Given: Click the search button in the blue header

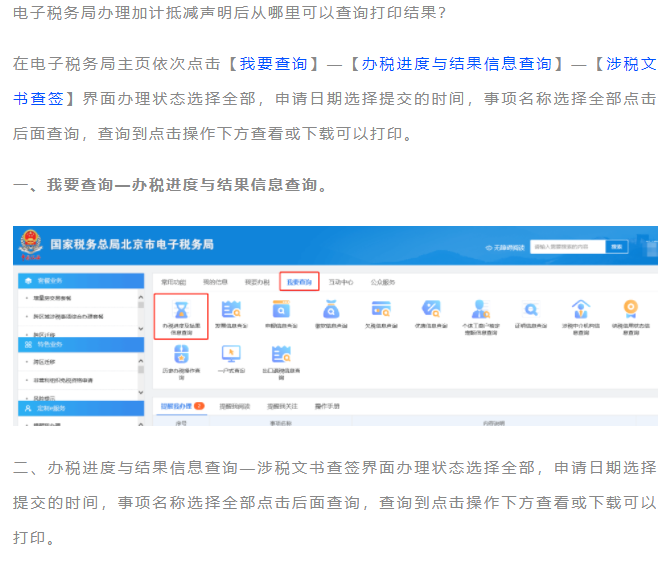Looking at the screenshot, I should (x=616, y=245).
